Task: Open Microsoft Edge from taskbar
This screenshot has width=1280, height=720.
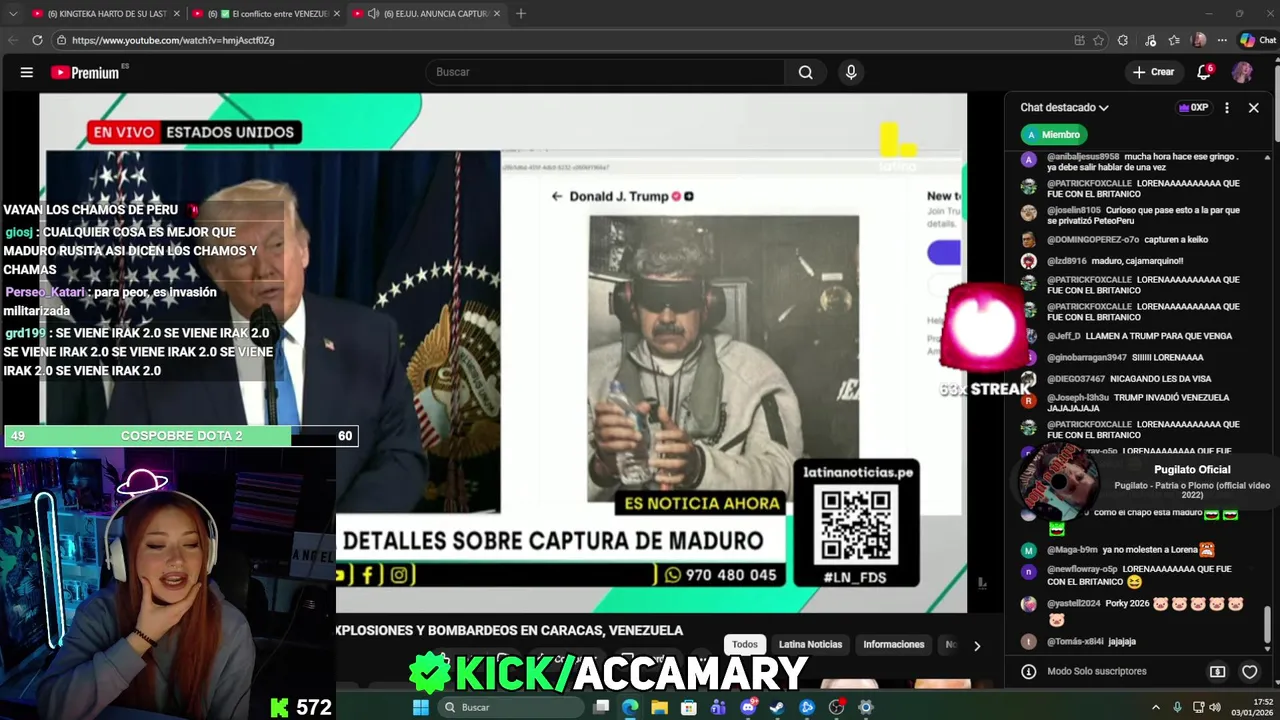Action: pos(630,707)
